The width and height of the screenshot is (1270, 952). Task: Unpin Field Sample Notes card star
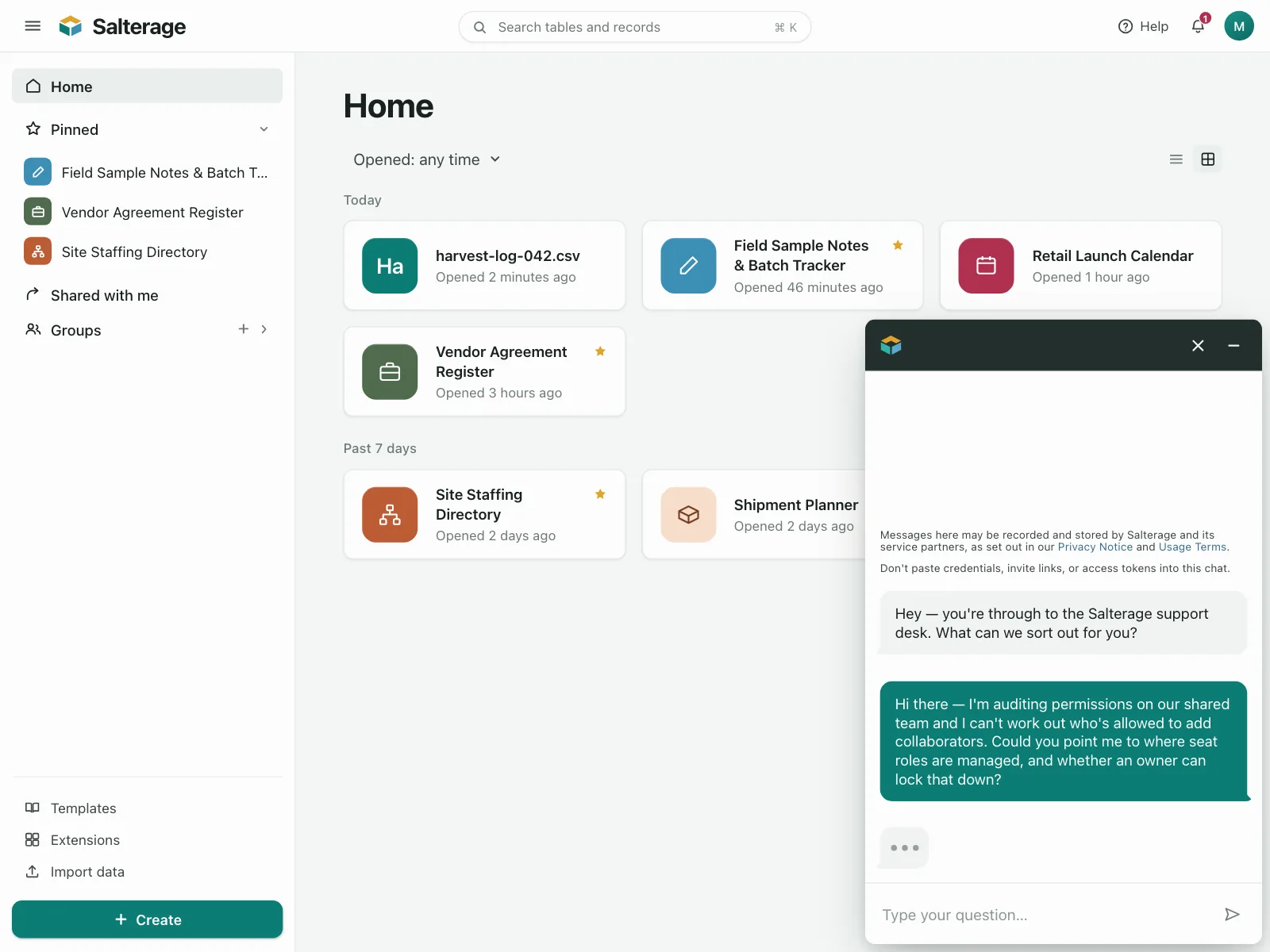(x=898, y=245)
